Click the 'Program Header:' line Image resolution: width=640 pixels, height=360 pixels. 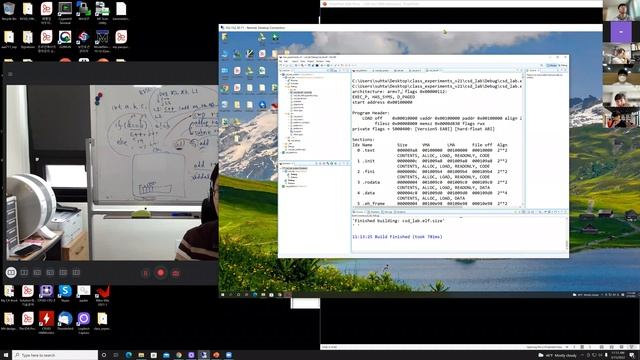371,113
